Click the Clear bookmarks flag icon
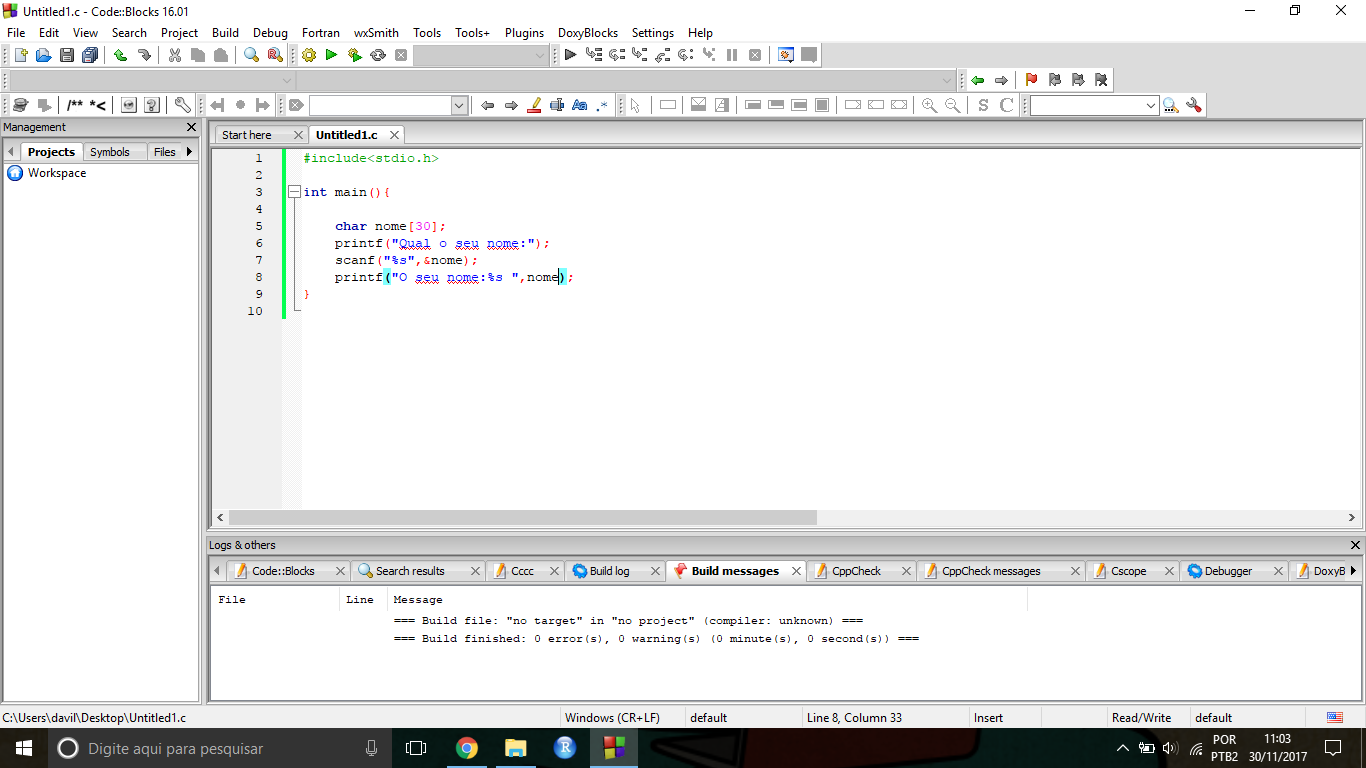 tap(1101, 80)
